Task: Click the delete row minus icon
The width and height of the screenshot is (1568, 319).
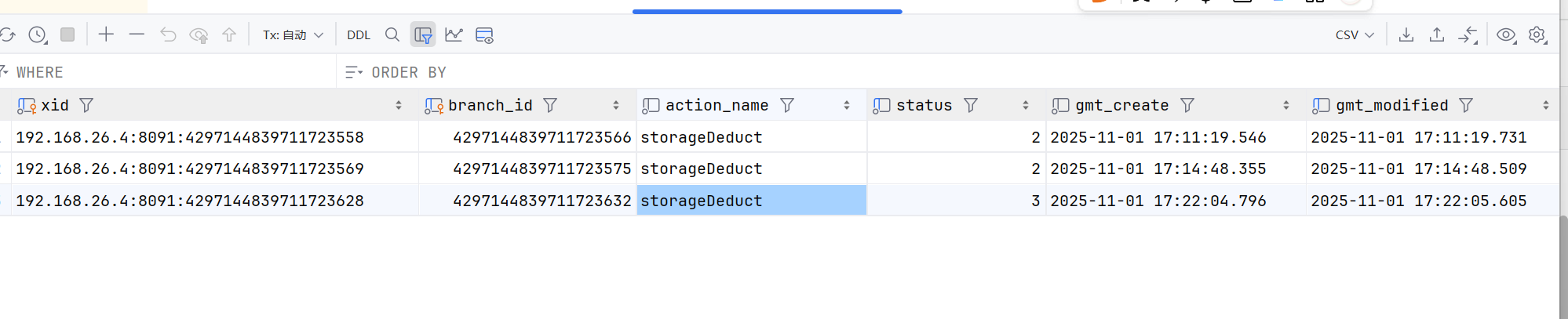Action: 137,34
